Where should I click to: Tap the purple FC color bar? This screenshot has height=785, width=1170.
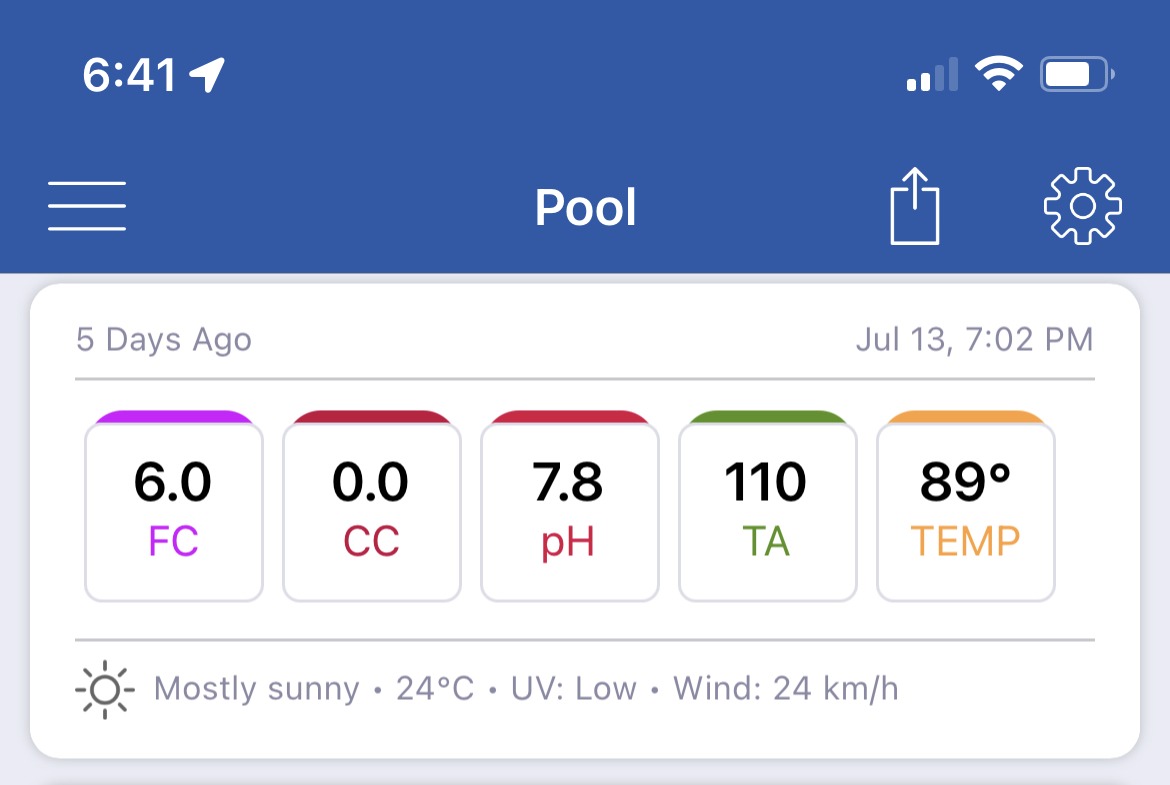click(x=174, y=416)
